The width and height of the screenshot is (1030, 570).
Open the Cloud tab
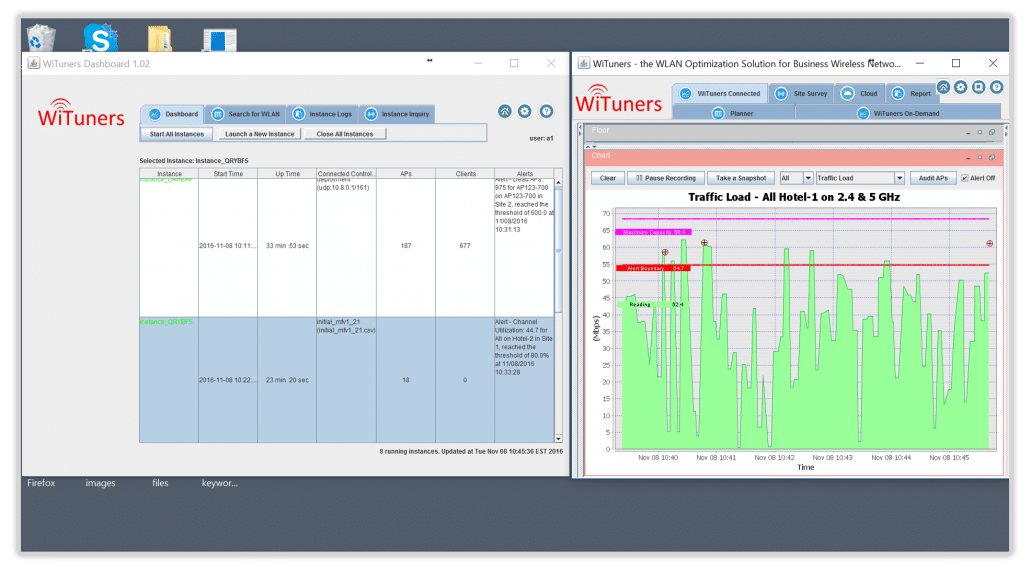(859, 93)
